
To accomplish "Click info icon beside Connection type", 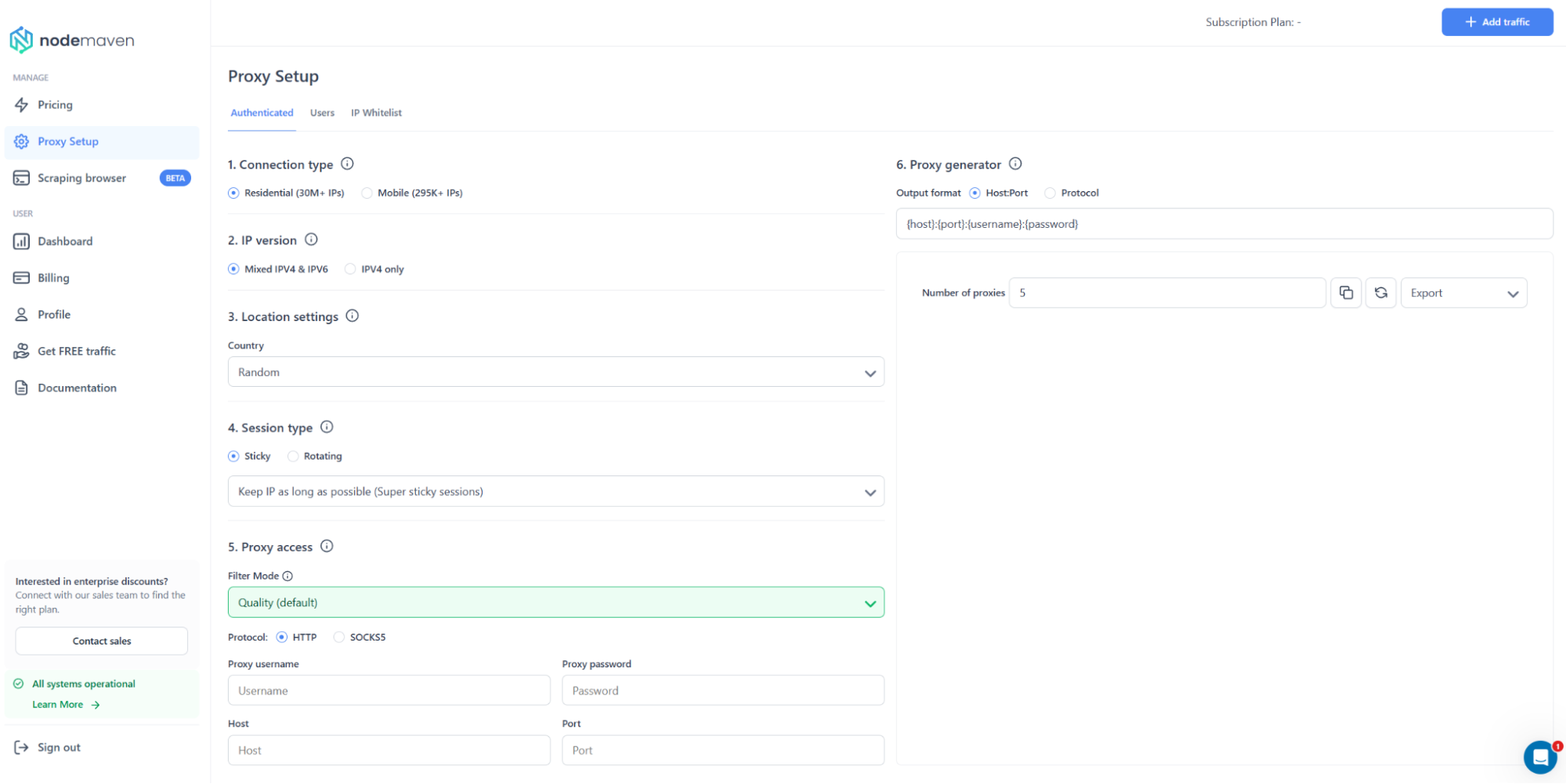I will tap(347, 164).
